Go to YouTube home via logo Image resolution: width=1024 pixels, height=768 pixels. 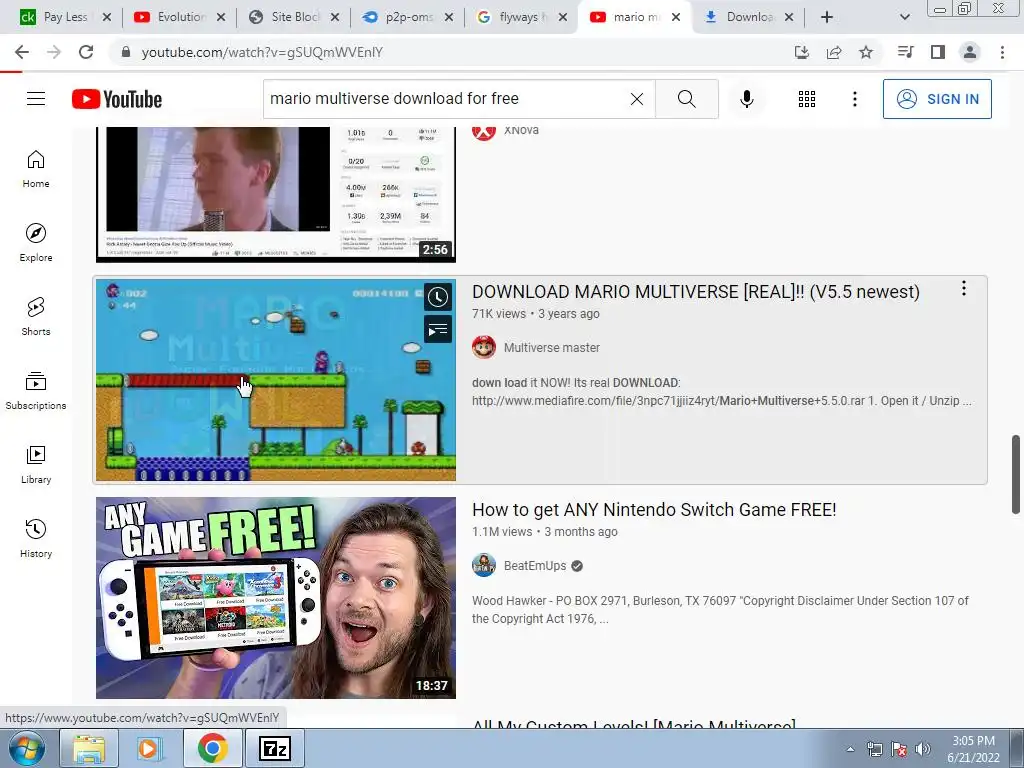(x=117, y=99)
